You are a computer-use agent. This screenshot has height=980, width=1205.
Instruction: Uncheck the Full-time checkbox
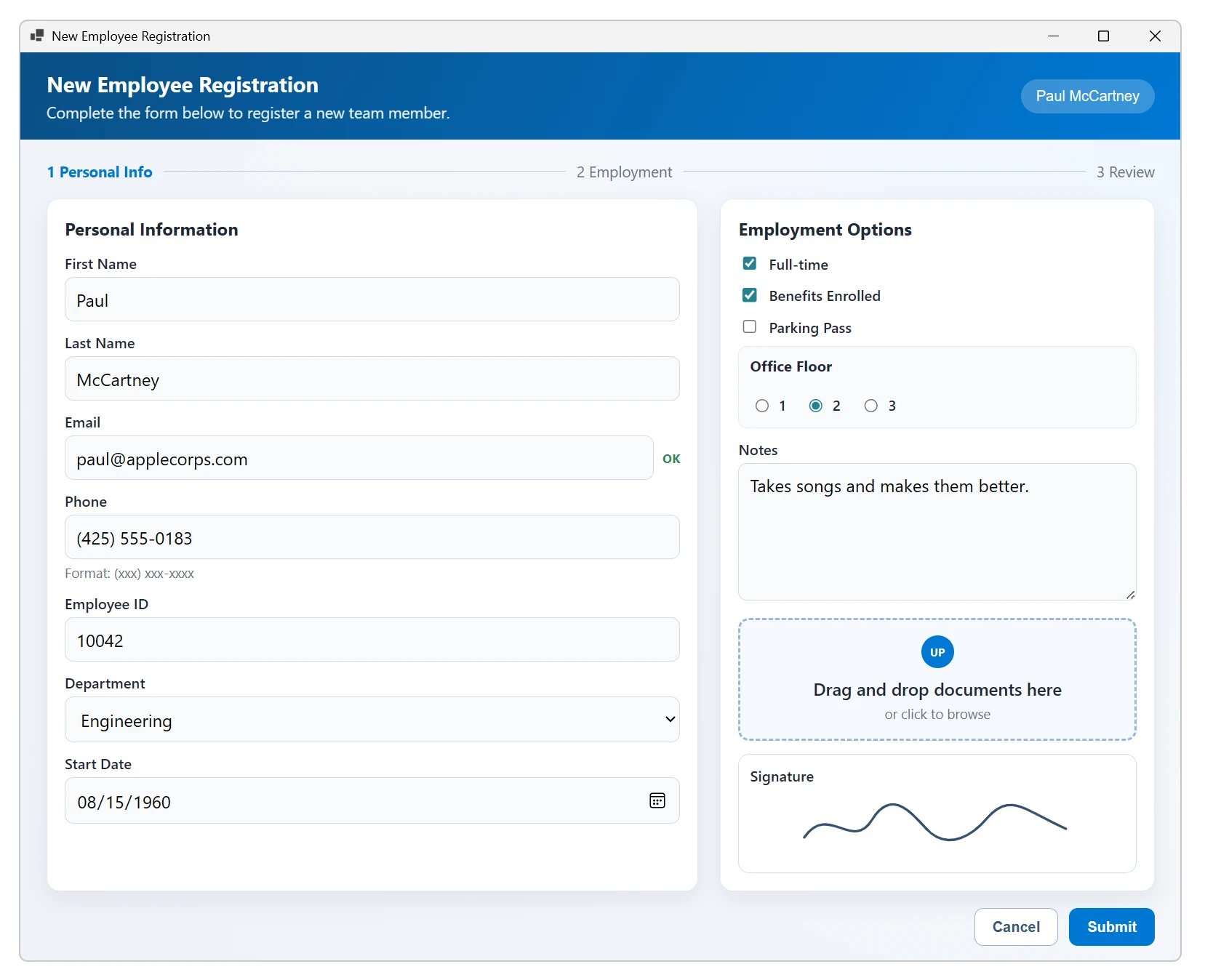click(x=749, y=263)
